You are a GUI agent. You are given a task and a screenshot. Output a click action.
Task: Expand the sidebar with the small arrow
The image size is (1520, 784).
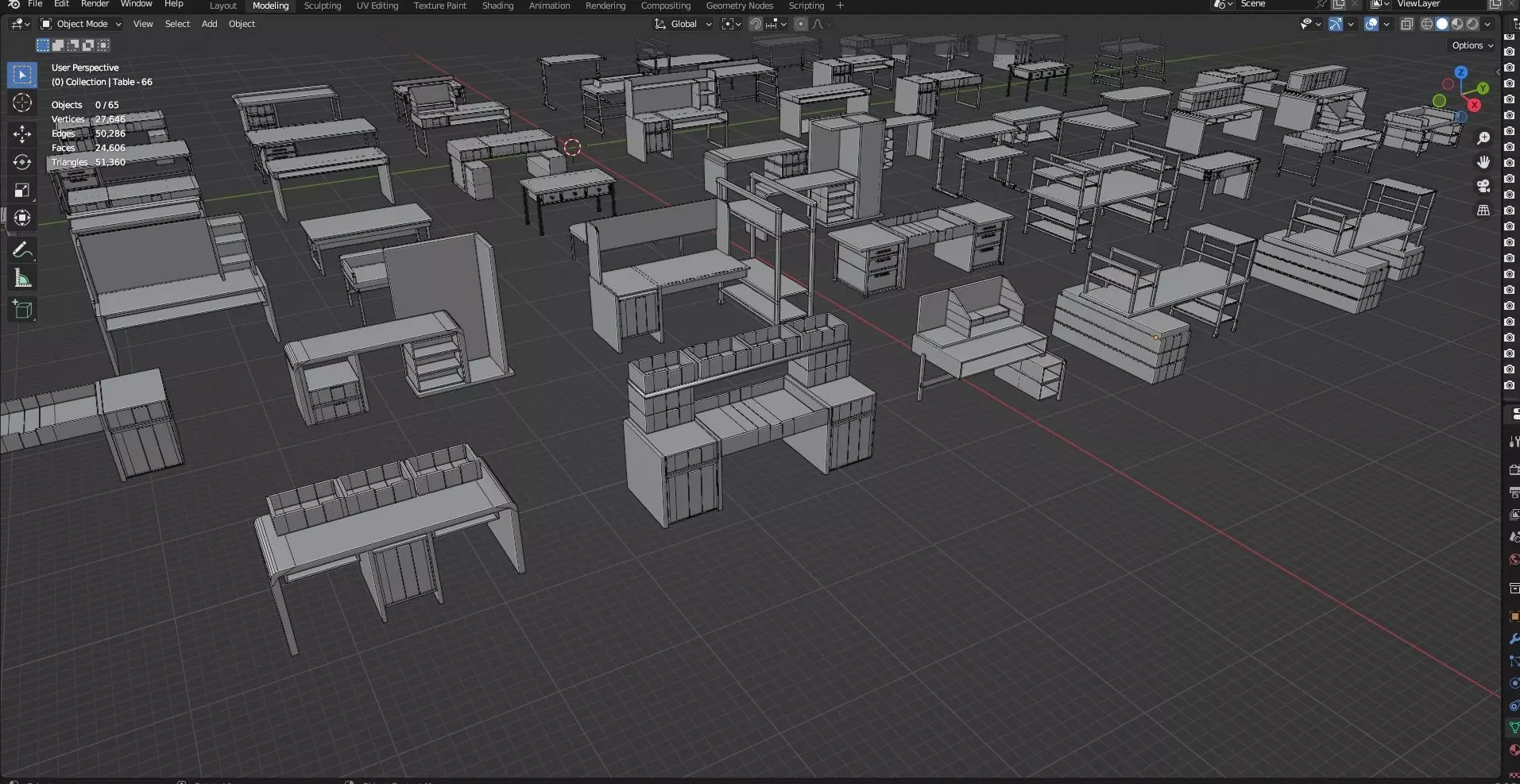[x=1498, y=71]
